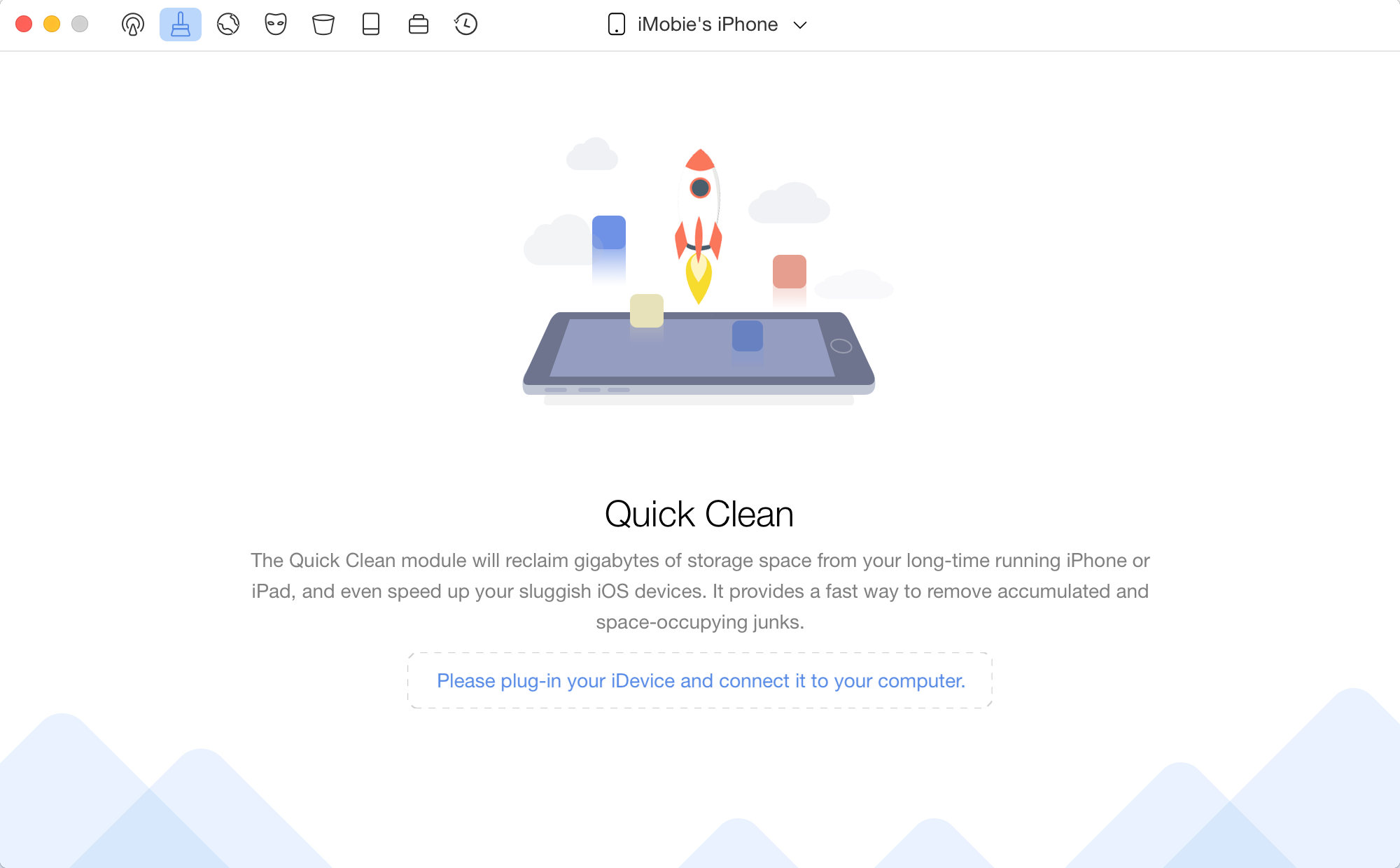
Task: Click the Quick Clean heading
Action: click(699, 514)
